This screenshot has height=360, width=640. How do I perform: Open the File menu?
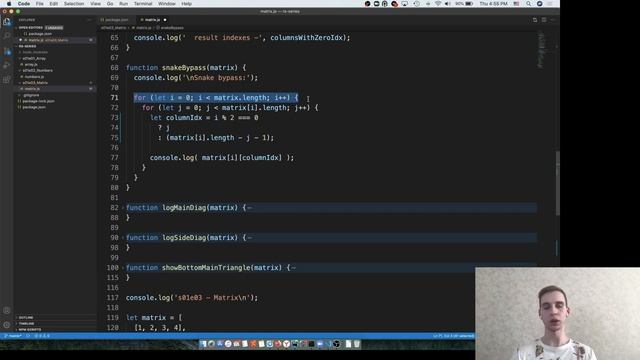tap(40, 4)
